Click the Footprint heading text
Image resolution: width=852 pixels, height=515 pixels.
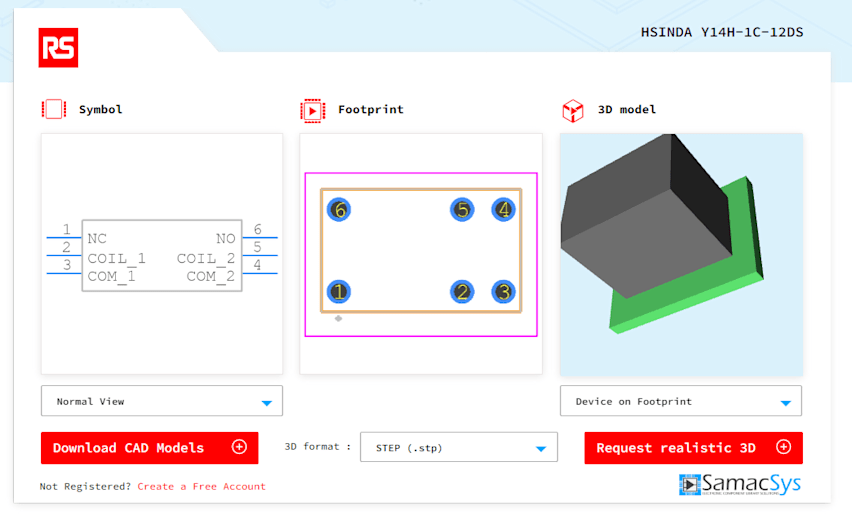[x=371, y=109]
